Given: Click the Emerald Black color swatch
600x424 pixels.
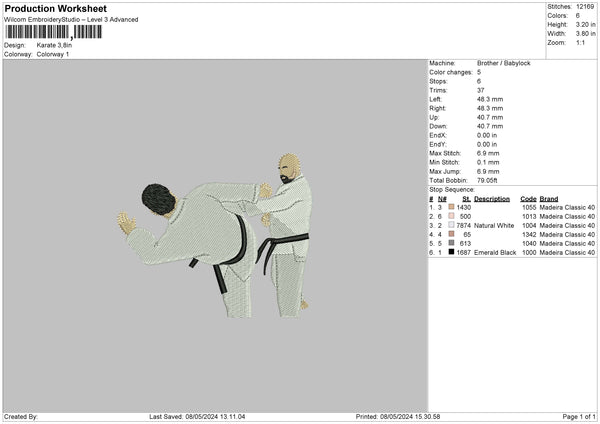Looking at the screenshot, I should coord(451,252).
